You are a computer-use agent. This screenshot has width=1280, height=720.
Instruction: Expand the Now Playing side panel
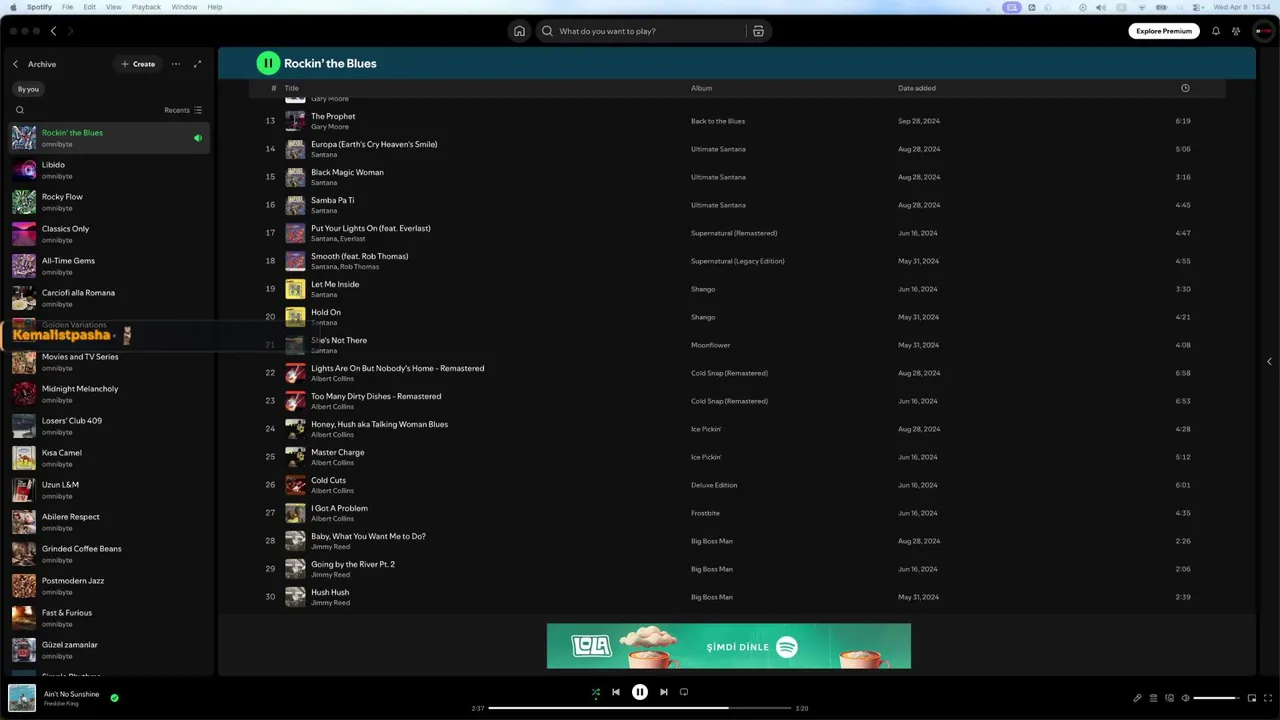point(1269,362)
